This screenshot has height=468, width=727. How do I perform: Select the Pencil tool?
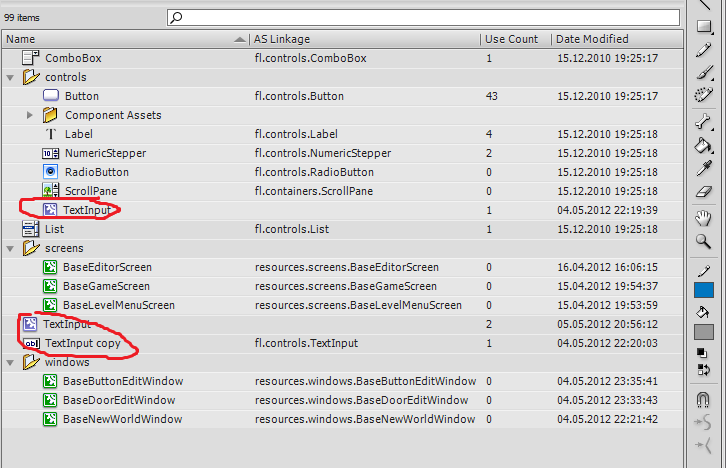[x=704, y=49]
